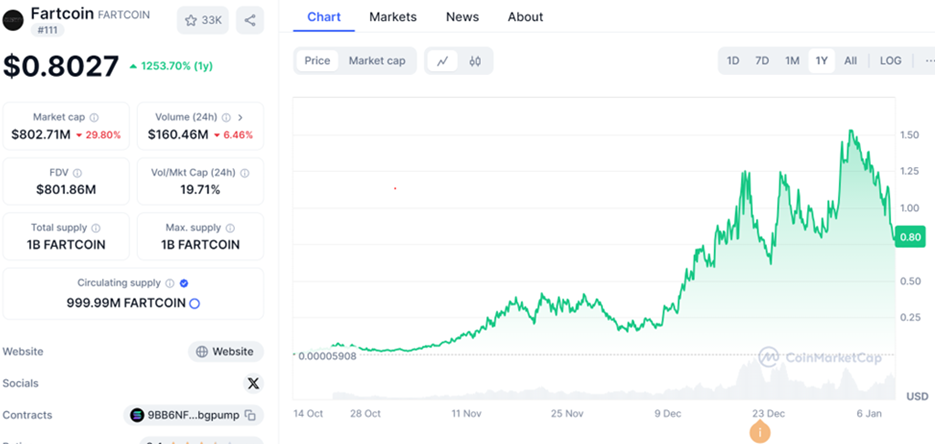Select the Price toggle option
Viewport: 940px width, 444px height.
click(317, 61)
